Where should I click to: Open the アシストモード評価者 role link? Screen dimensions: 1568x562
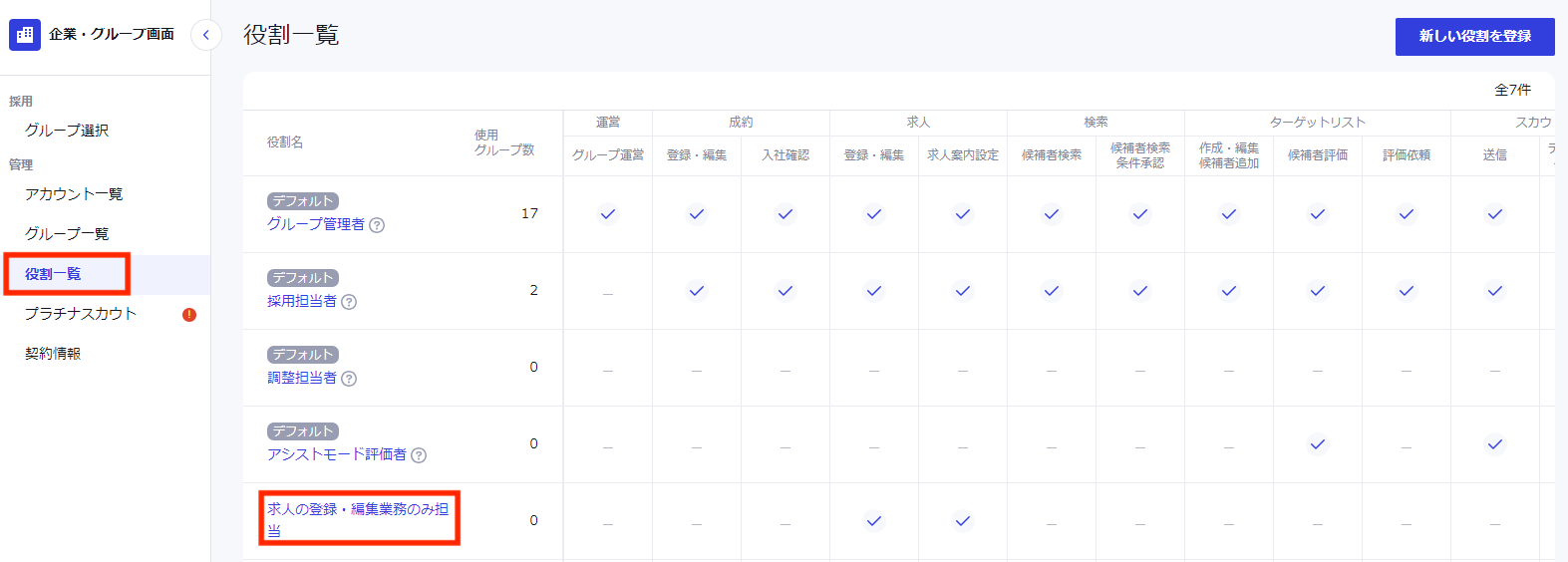337,454
